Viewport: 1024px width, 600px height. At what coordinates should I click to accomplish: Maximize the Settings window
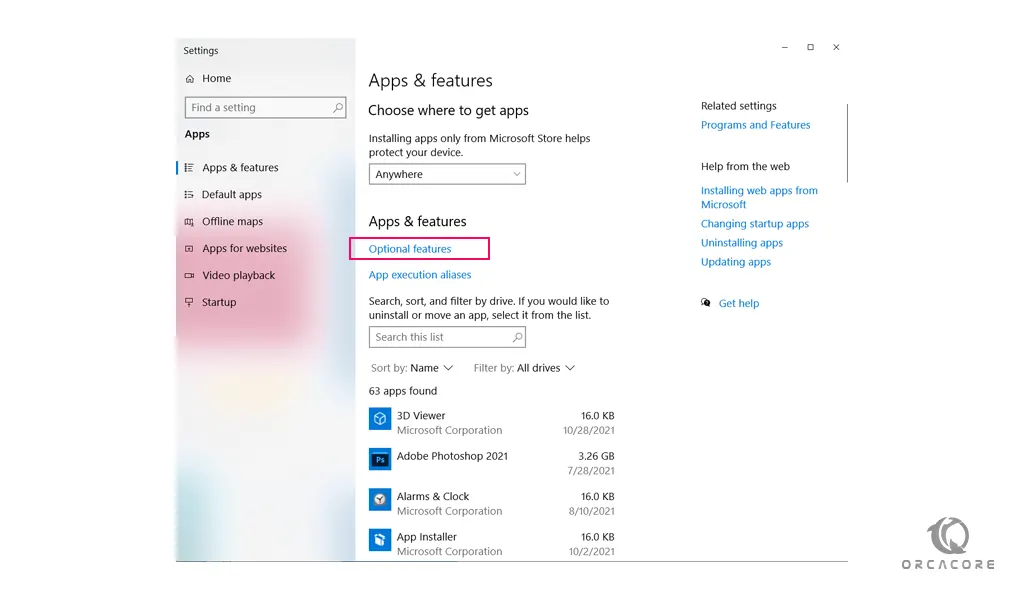pos(810,47)
